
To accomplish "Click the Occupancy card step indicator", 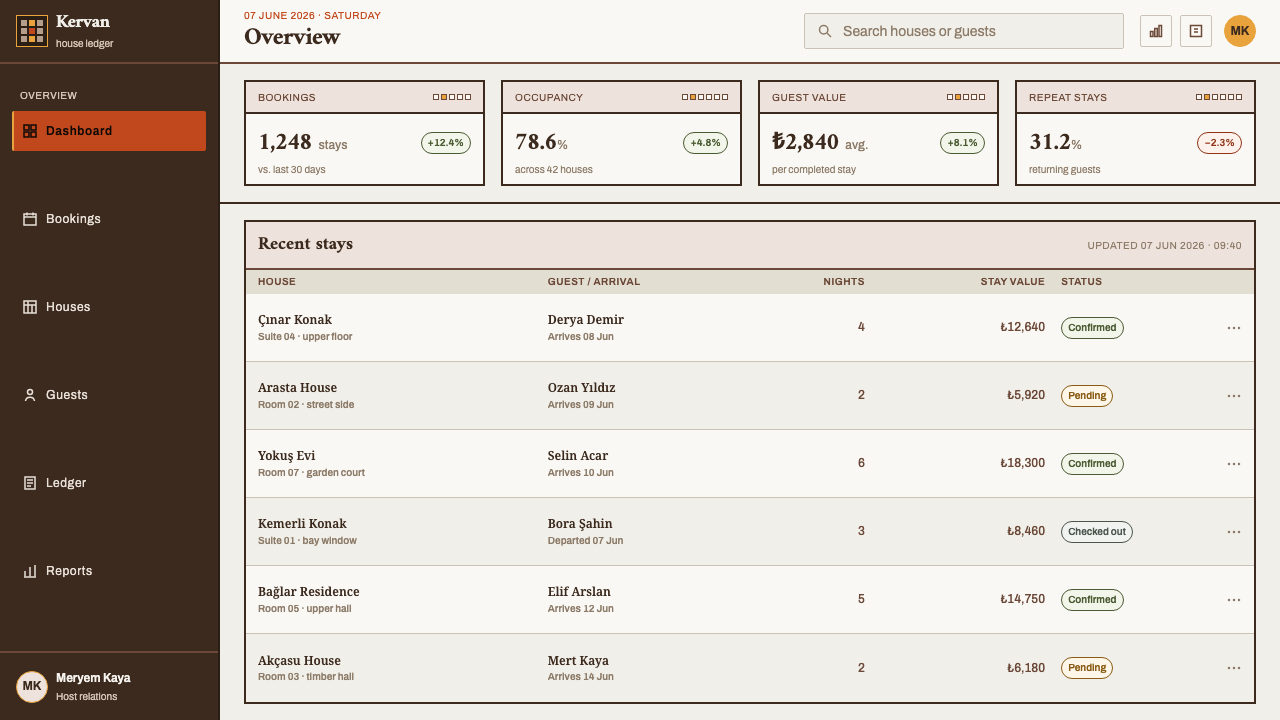I will coord(705,97).
